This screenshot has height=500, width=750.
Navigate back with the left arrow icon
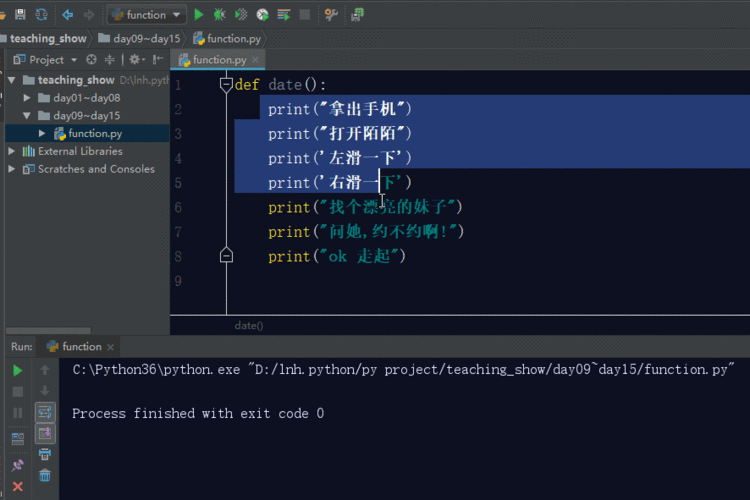(x=68, y=14)
